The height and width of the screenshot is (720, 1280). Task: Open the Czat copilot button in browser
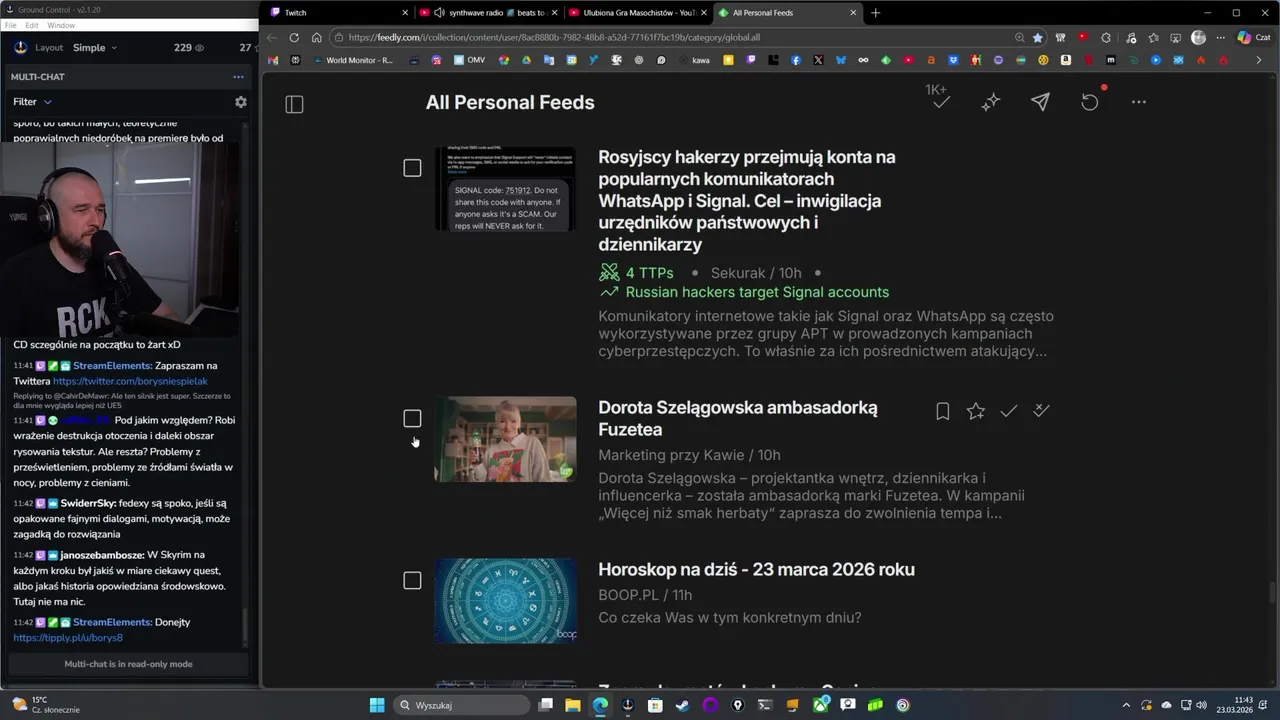click(1257, 38)
